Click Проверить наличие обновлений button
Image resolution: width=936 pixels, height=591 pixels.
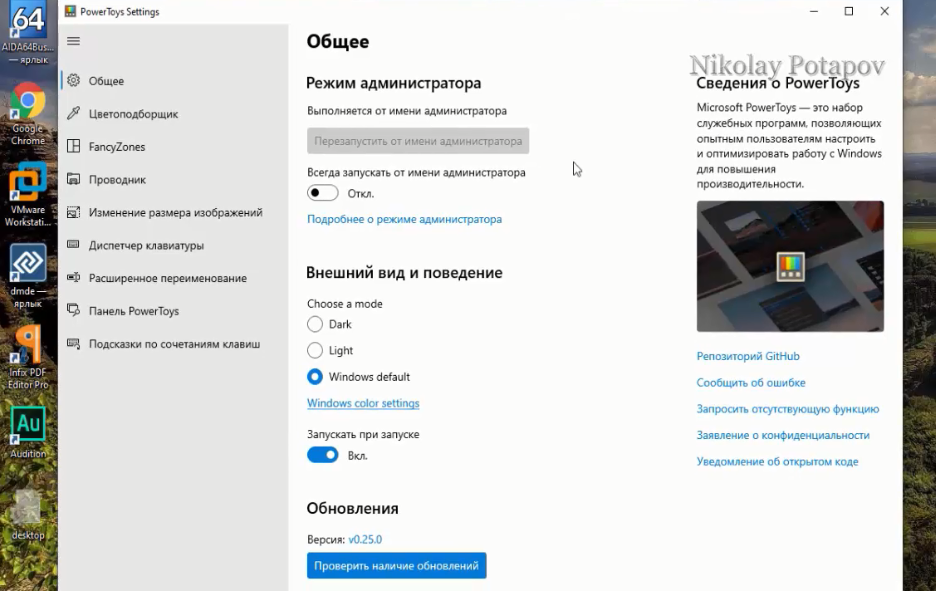click(396, 565)
